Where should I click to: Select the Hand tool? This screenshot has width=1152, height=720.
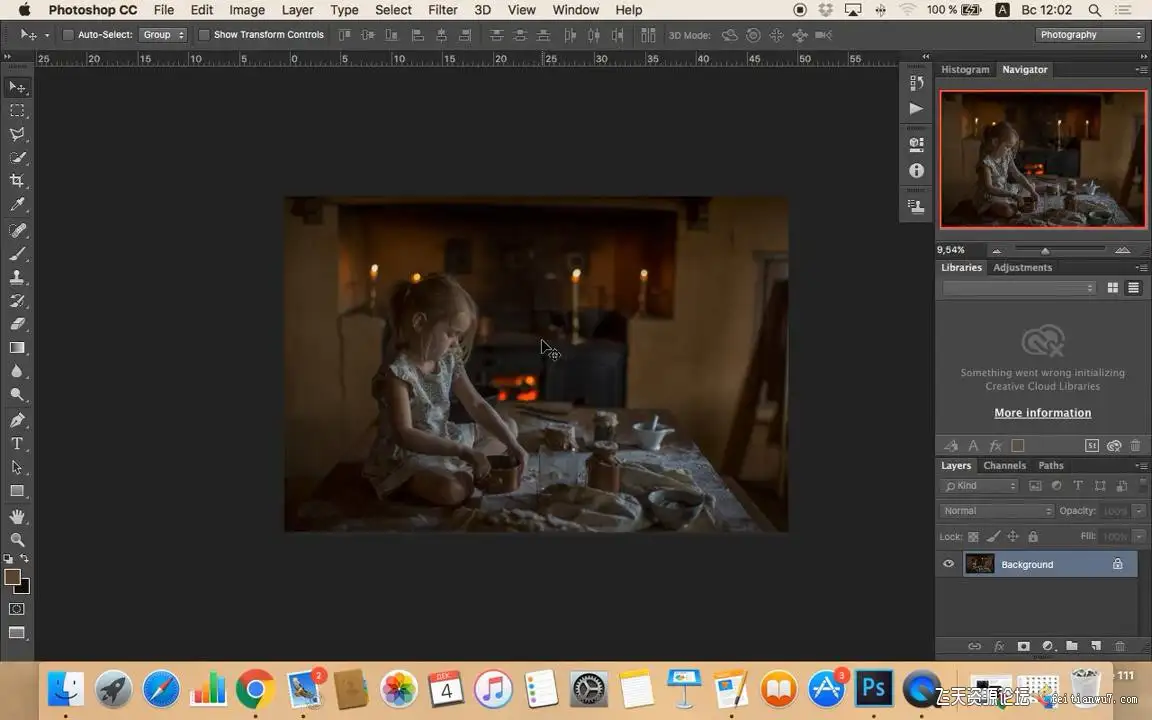point(17,516)
